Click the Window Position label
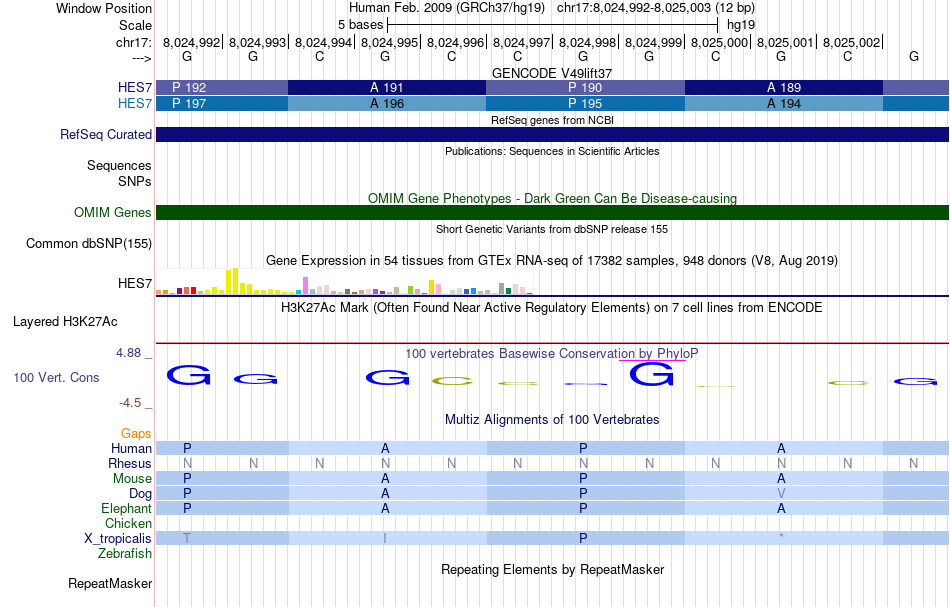Image resolution: width=950 pixels, height=607 pixels. [x=104, y=8]
